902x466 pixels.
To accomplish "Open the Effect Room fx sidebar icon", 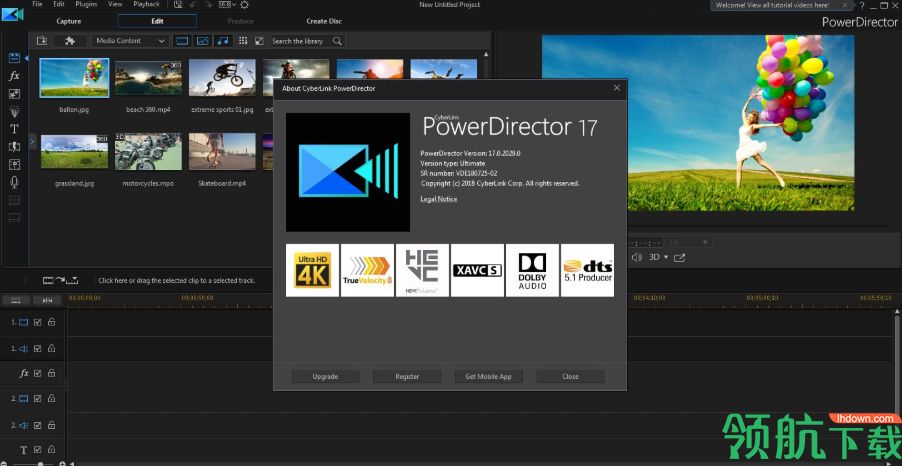I will click(x=14, y=76).
